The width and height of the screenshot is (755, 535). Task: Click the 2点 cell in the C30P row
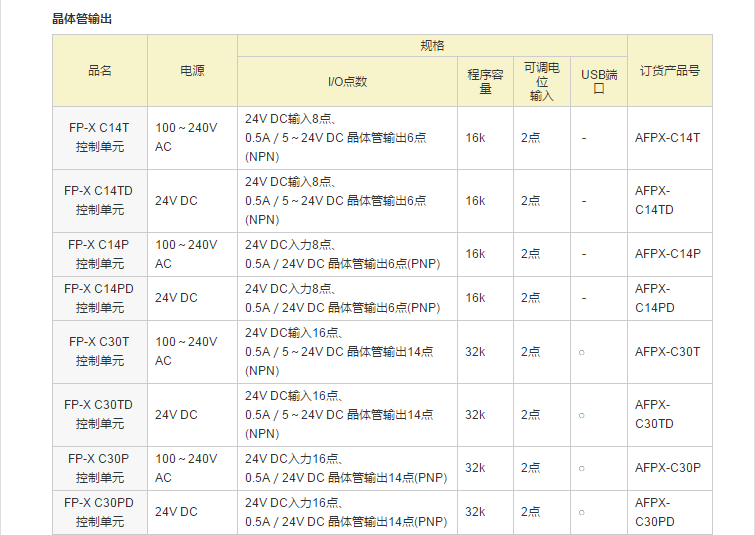click(542, 468)
